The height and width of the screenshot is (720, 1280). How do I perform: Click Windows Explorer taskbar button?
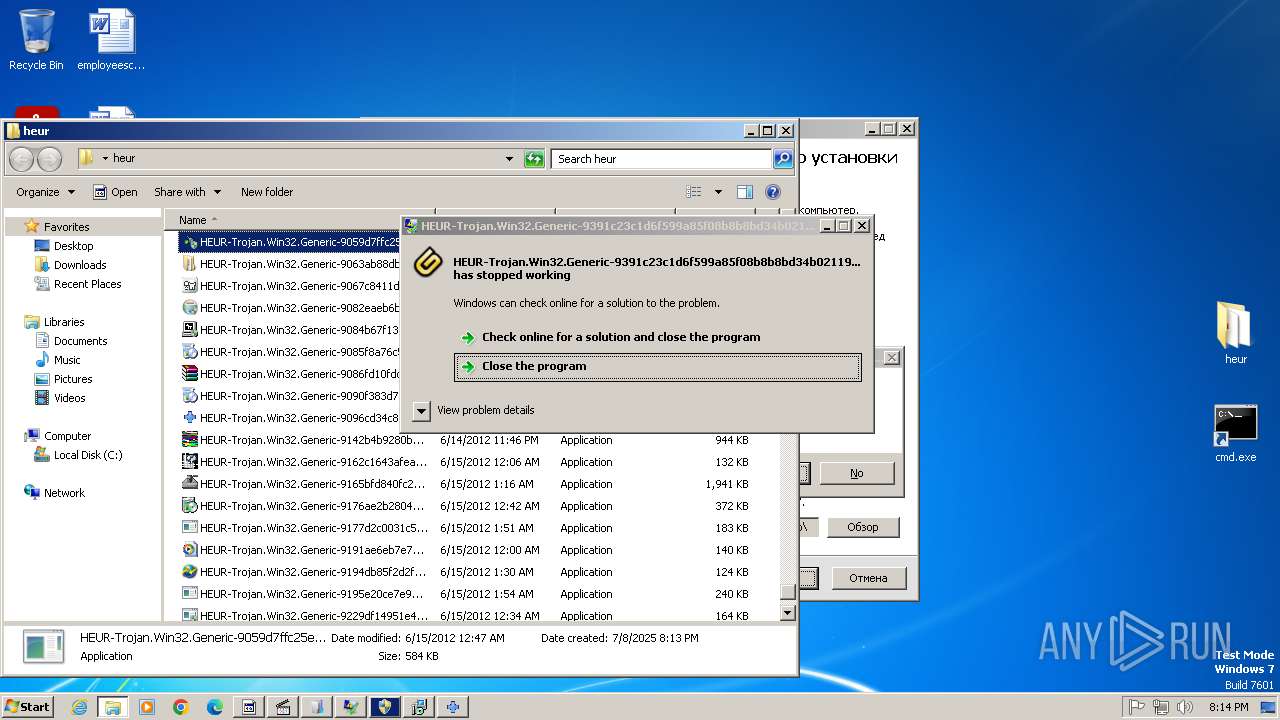pos(112,707)
